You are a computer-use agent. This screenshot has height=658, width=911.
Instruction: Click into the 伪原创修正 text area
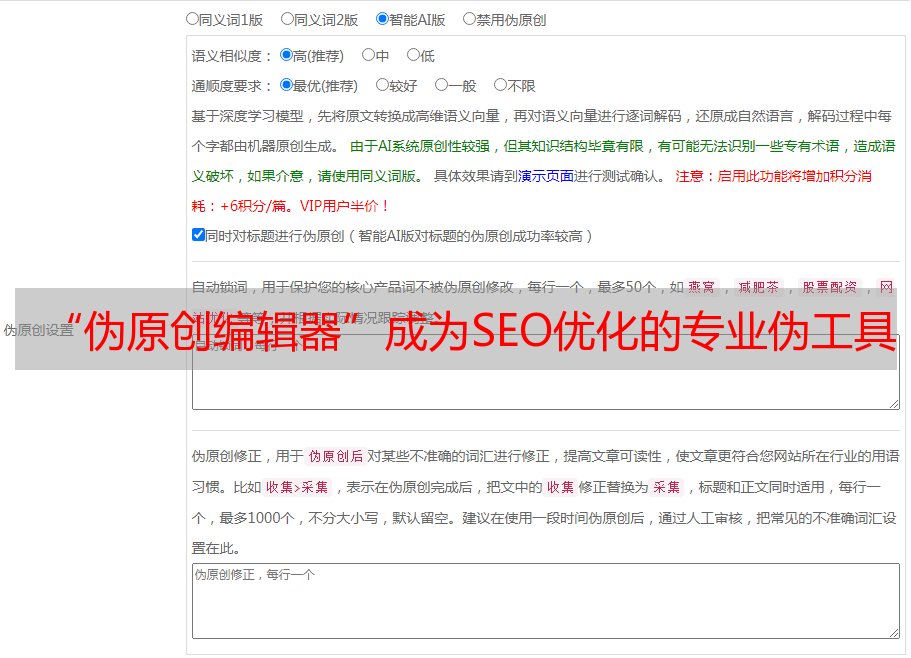tap(546, 601)
